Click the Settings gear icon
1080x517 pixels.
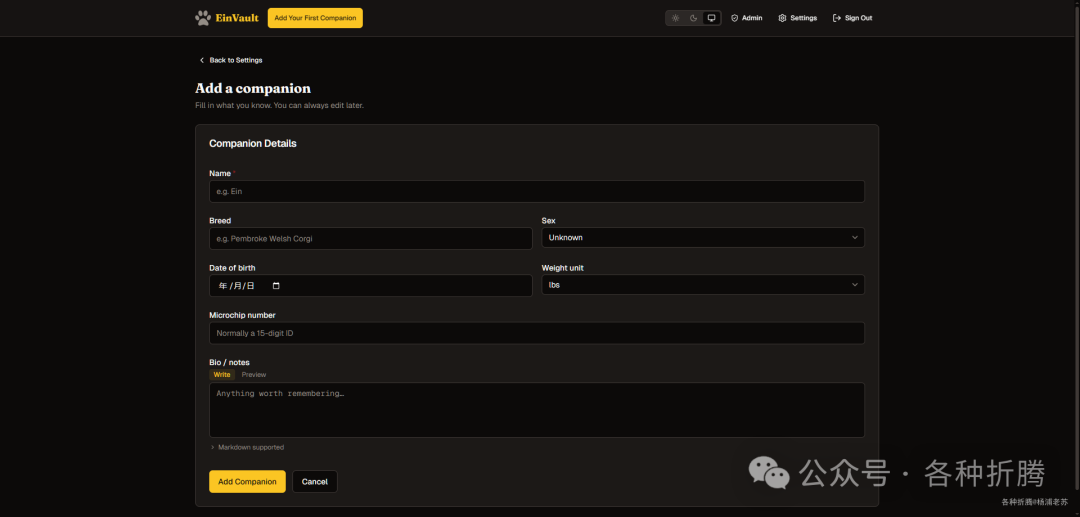pos(782,18)
